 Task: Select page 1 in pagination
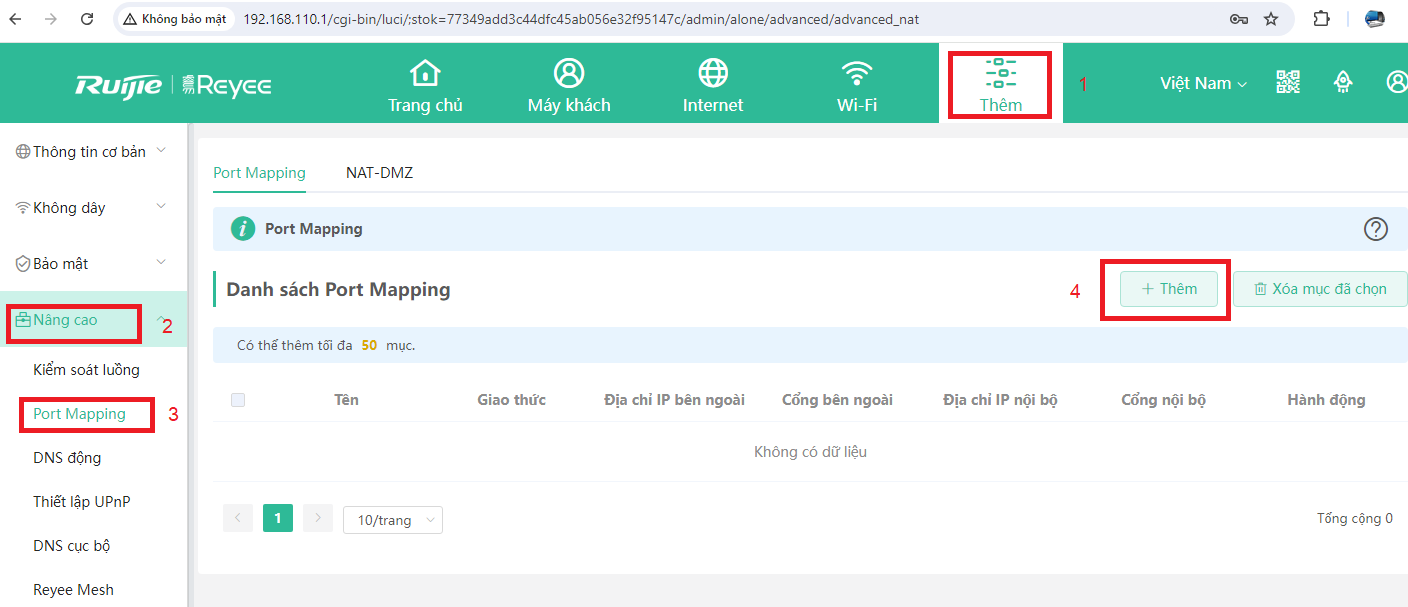(278, 518)
